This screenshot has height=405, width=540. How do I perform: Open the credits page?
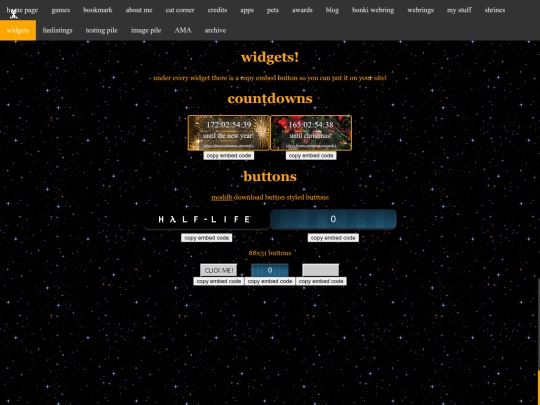[217, 10]
